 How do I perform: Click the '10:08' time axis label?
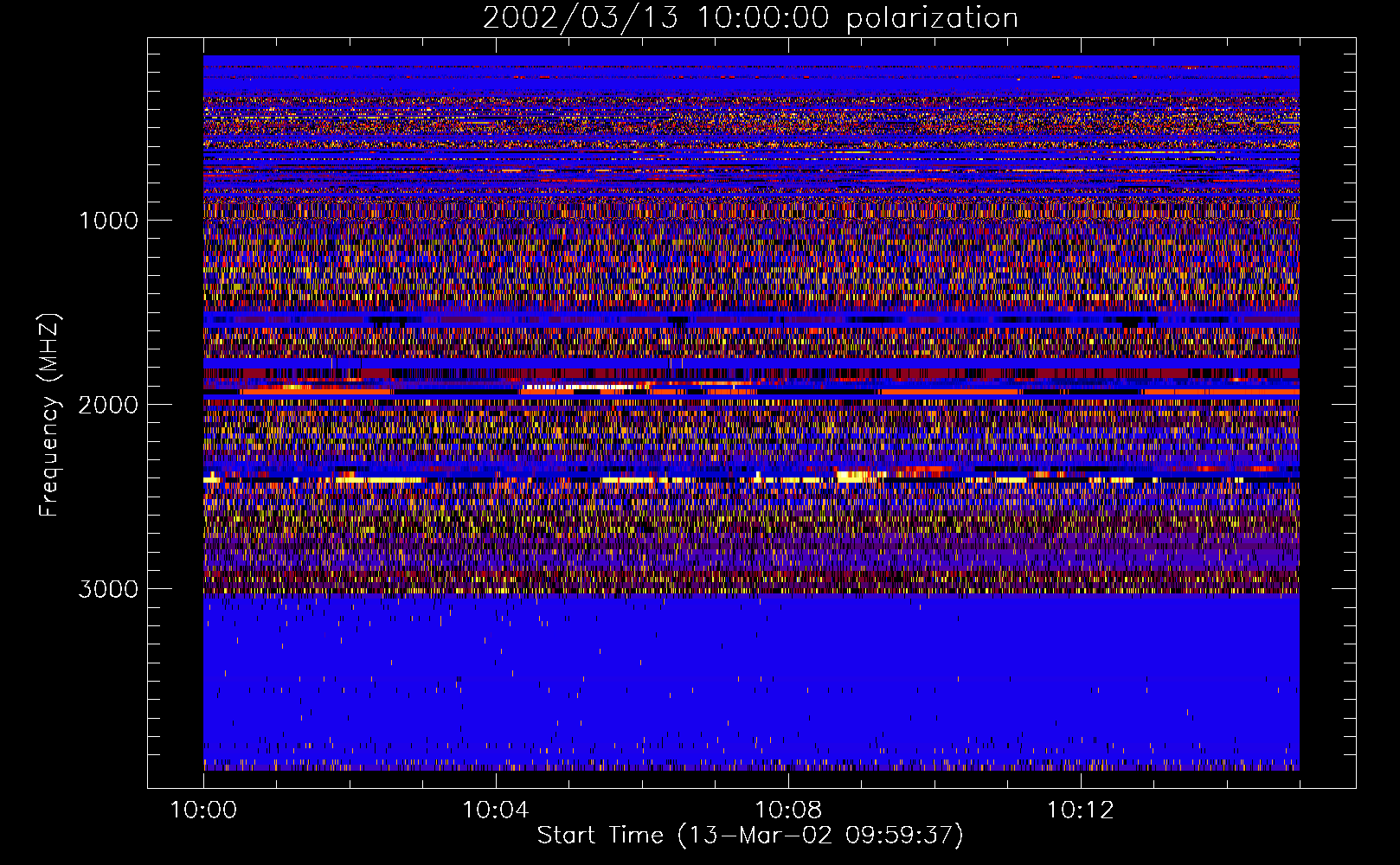coord(787,810)
